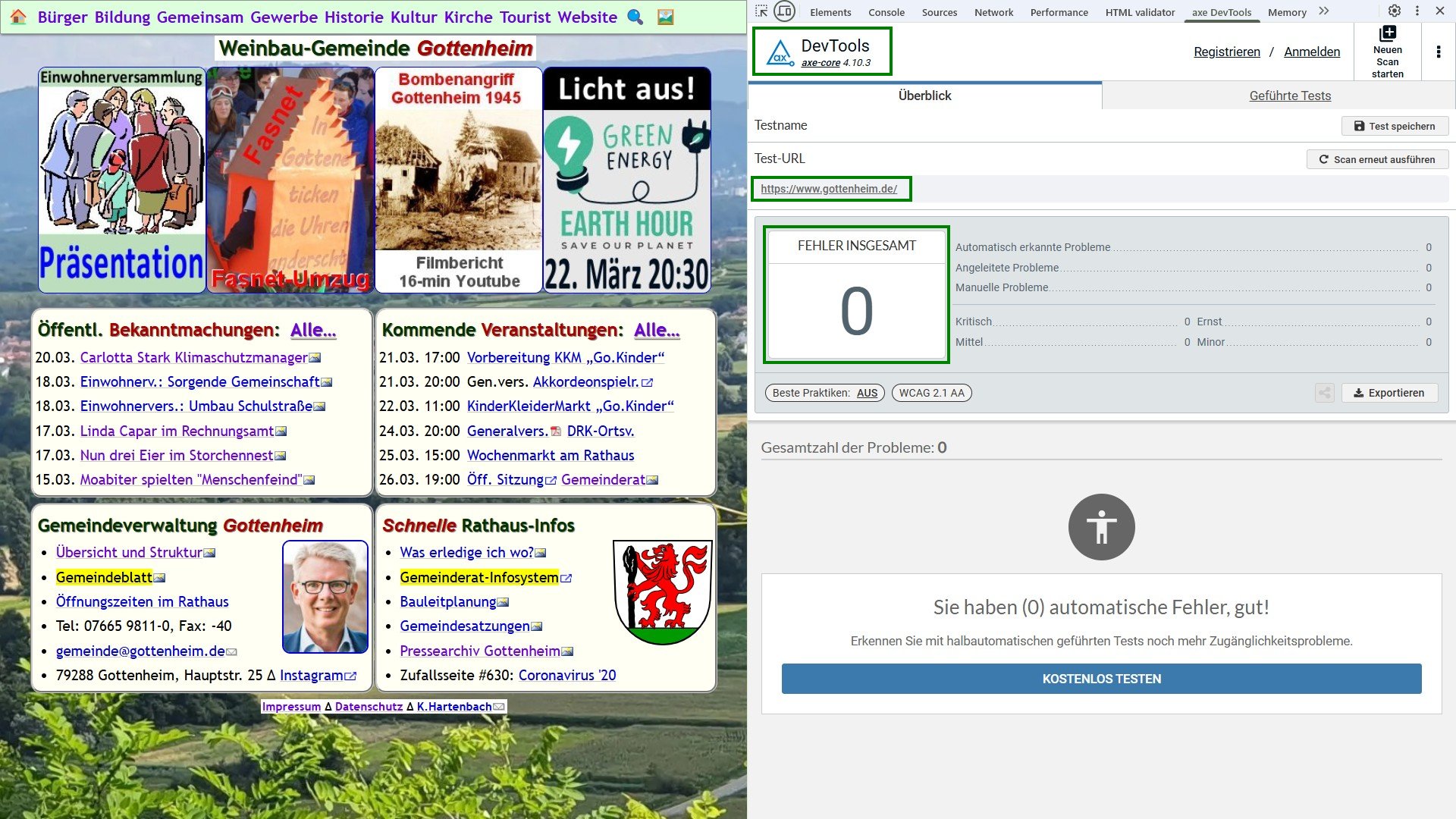Click Scan erneut ausführen button
Viewport: 1456px width, 819px height.
coord(1376,159)
